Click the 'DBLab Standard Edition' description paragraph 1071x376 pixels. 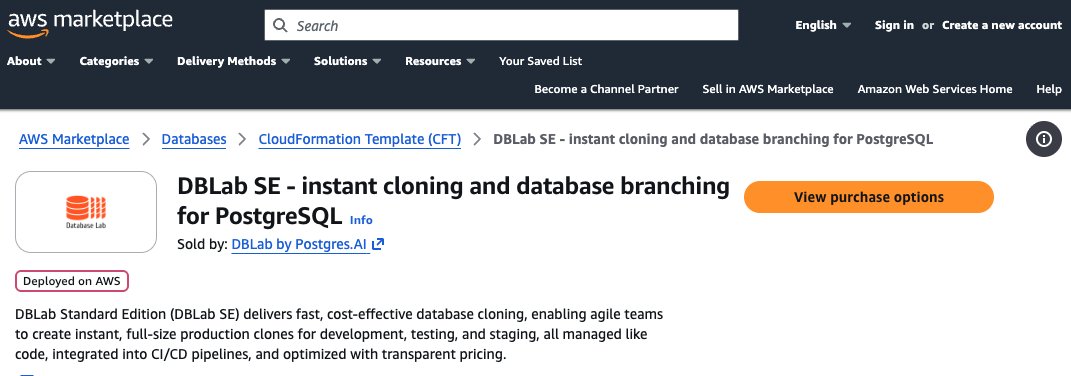[339, 335]
